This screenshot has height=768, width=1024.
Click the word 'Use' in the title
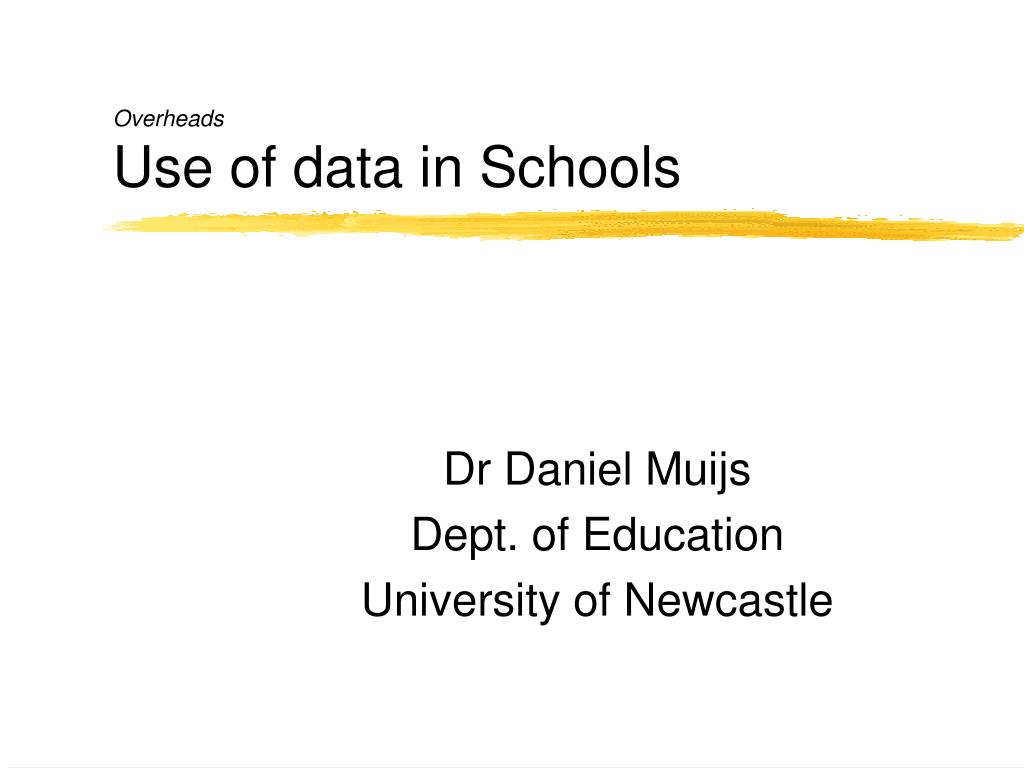[x=163, y=168]
